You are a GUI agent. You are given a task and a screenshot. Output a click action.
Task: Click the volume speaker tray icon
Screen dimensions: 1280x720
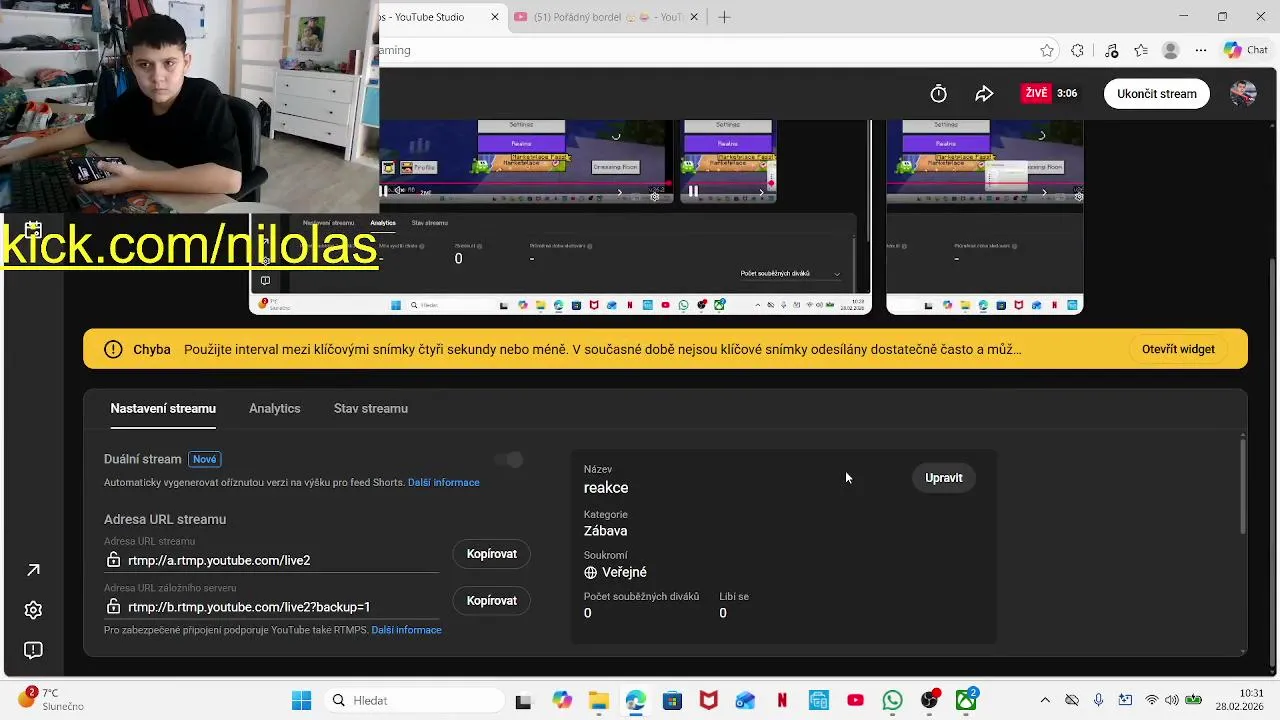pyautogui.click(x=1172, y=700)
